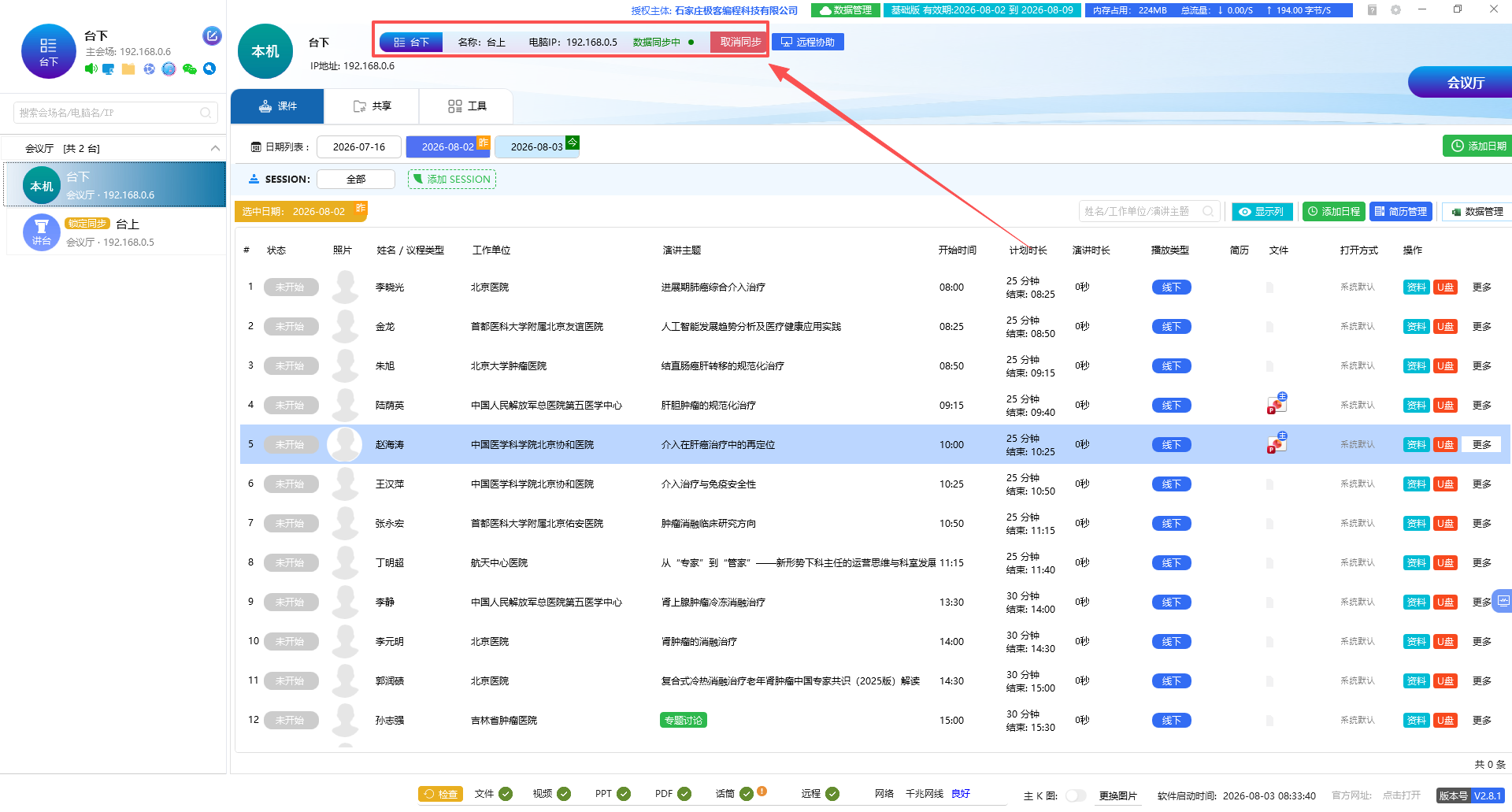
Task: Click 数据管理 cloud button in title bar
Action: coord(845,10)
